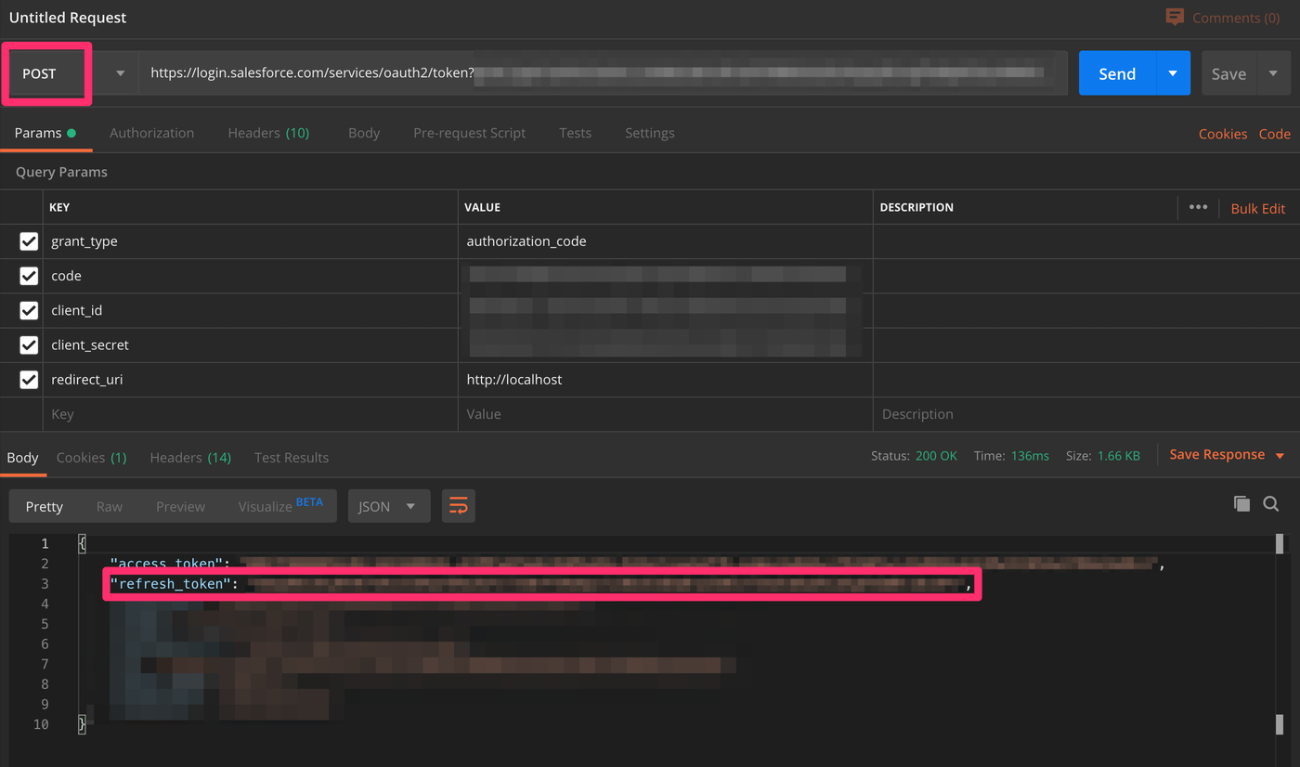Click the response body vertical scrollbar
The height and width of the screenshot is (767, 1300).
(1279, 635)
